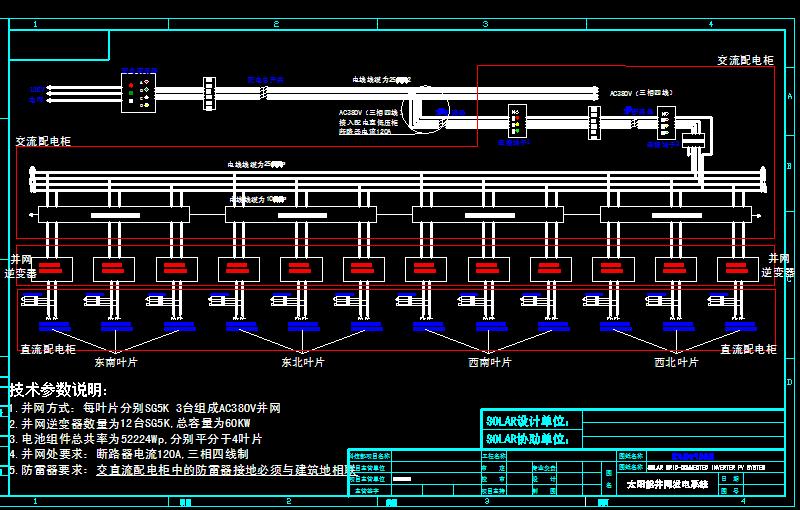Click the 交流配电柜 label above the left busbar
This screenshot has width=800, height=510.
pyautogui.click(x=43, y=141)
